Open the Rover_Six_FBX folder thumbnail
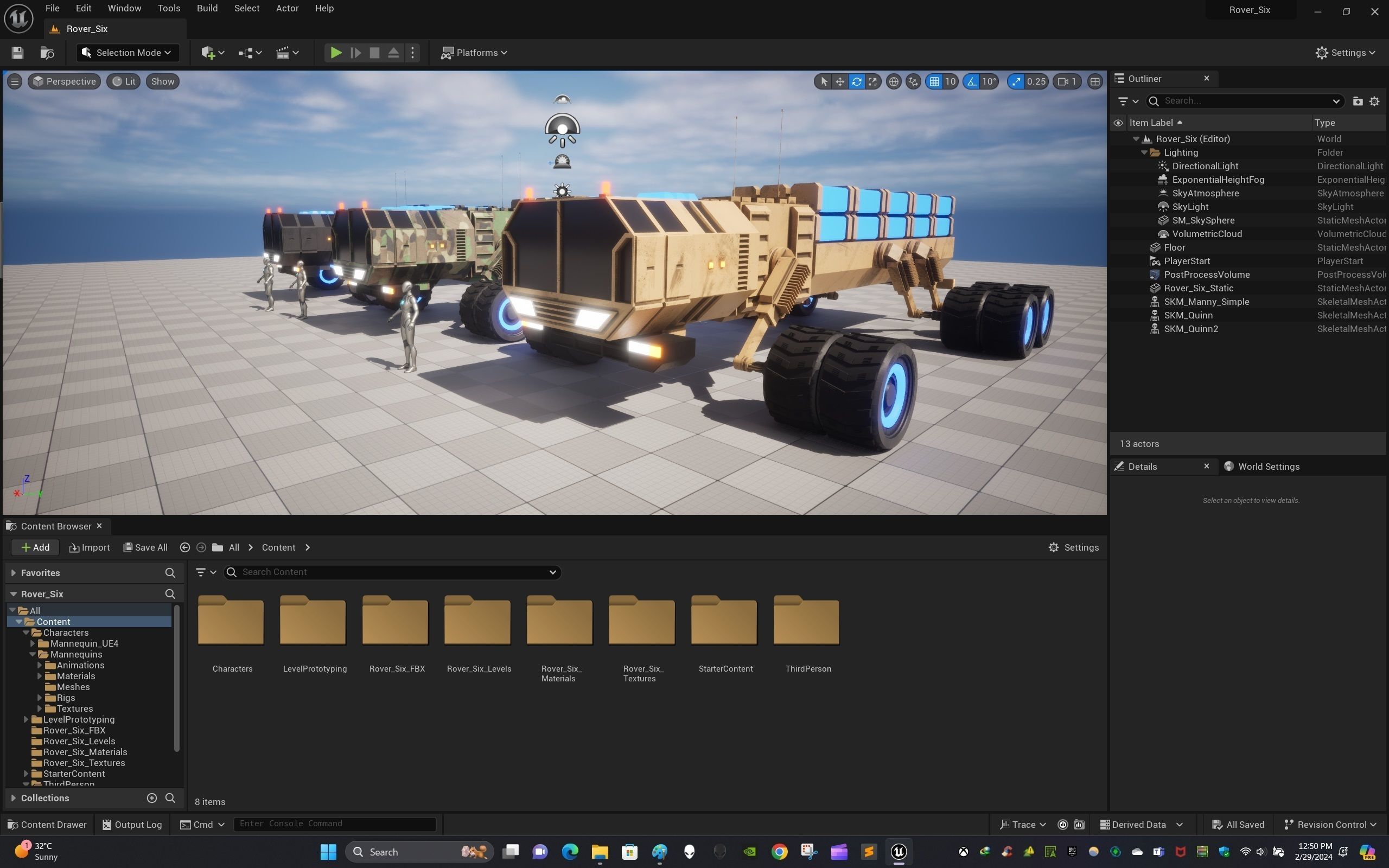The image size is (1389, 868). [x=396, y=621]
